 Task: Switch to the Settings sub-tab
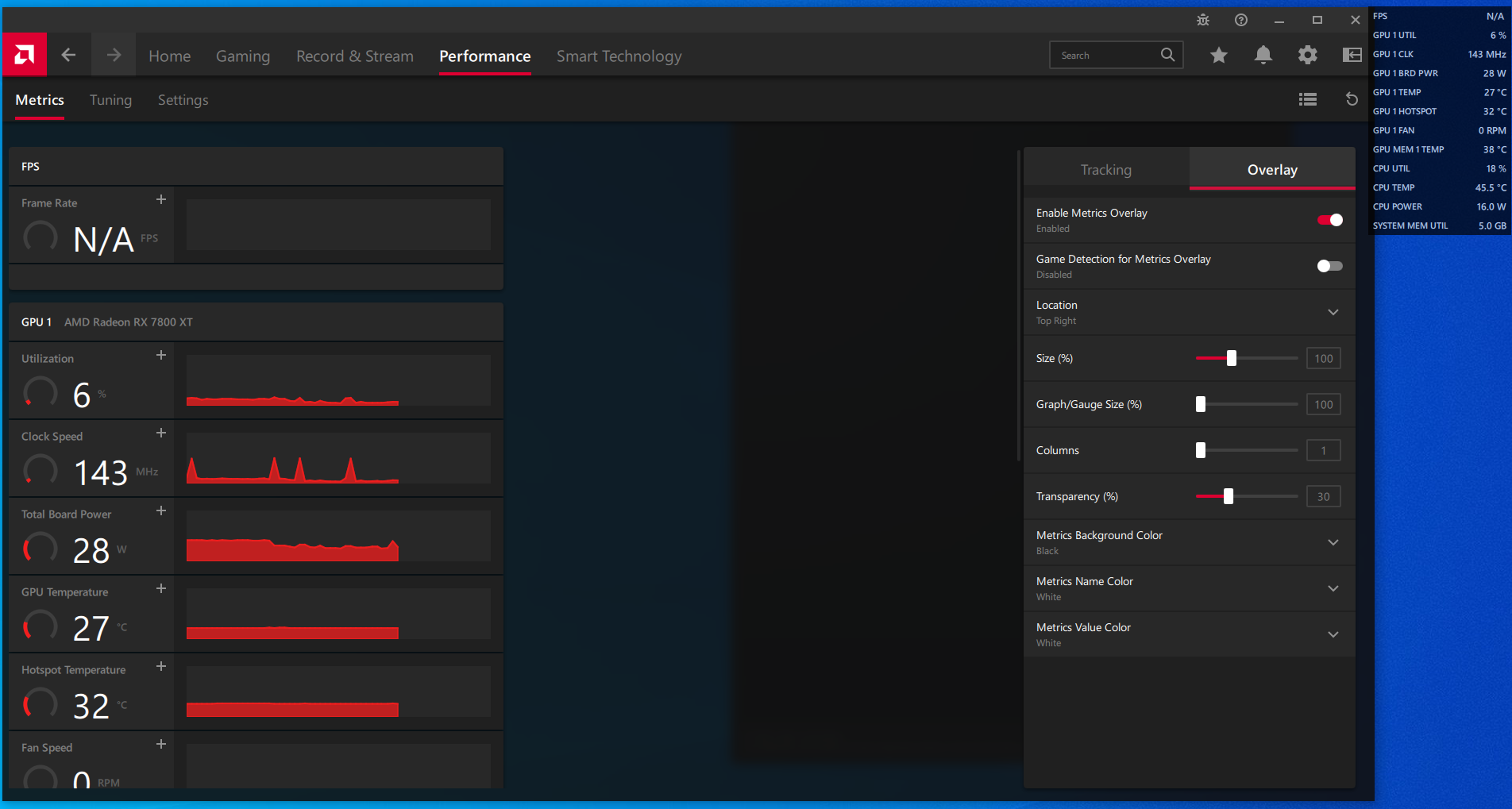pos(183,100)
